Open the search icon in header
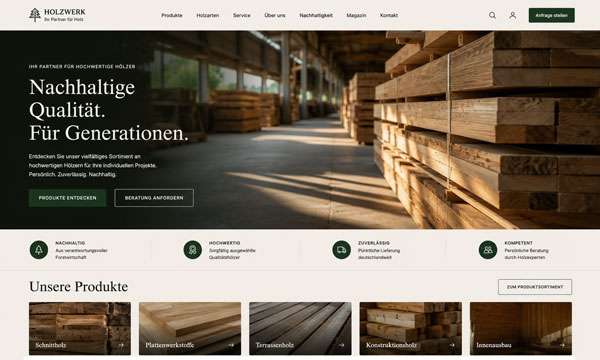600x360 pixels. click(x=492, y=15)
